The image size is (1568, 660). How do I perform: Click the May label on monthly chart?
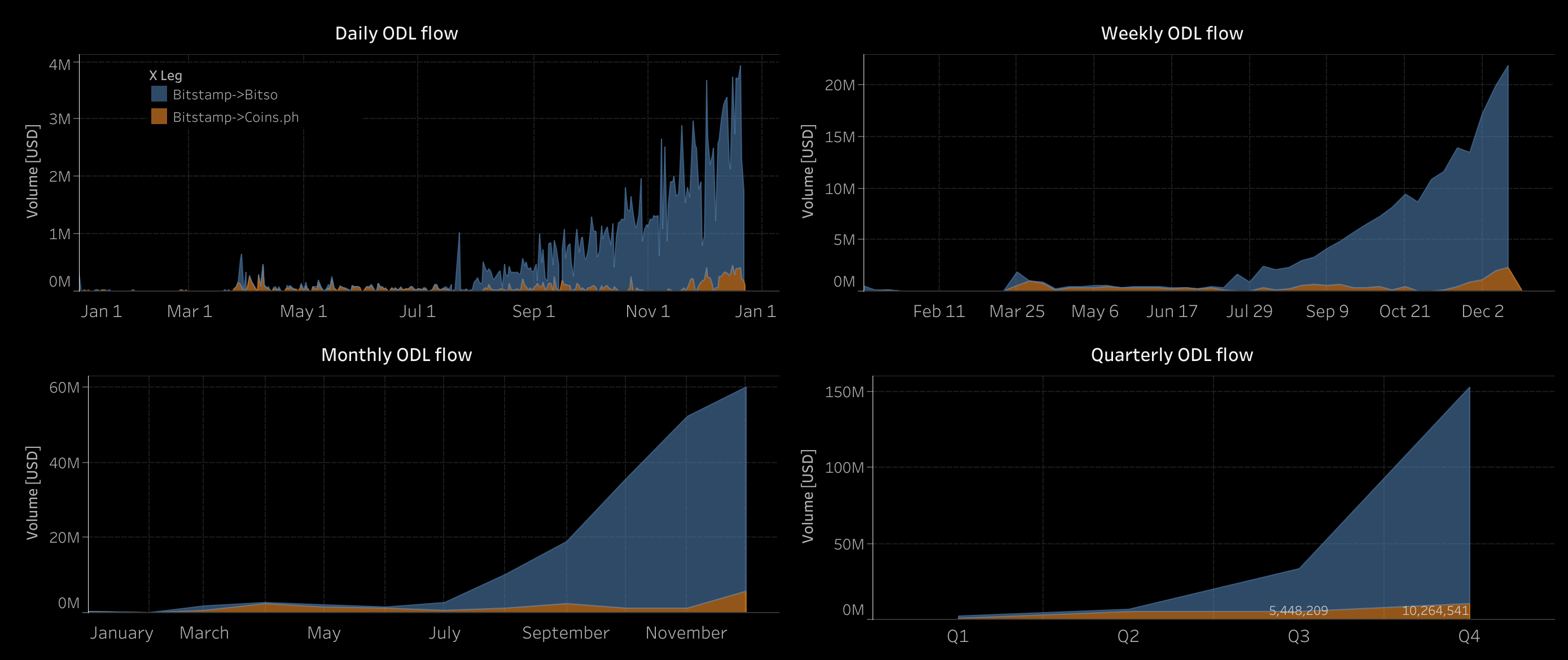(324, 633)
